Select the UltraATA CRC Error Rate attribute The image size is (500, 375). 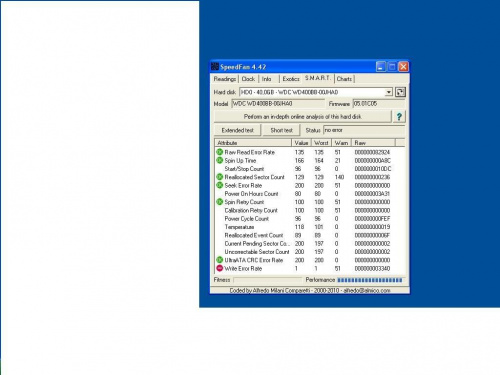[253, 260]
